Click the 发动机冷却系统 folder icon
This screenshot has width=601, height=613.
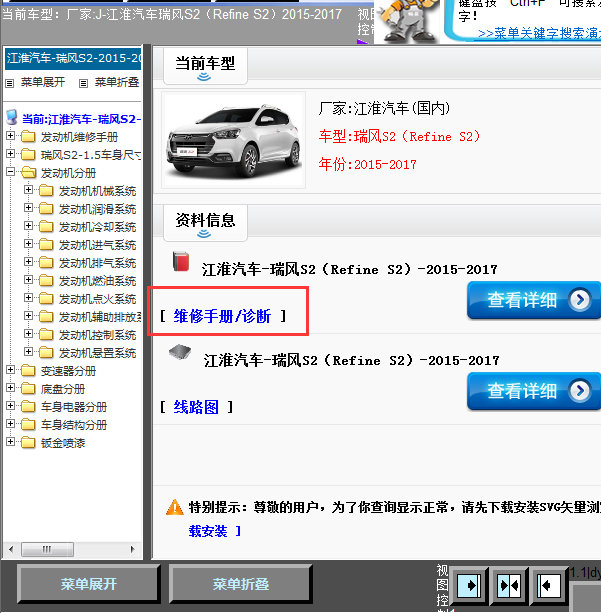pos(46,226)
